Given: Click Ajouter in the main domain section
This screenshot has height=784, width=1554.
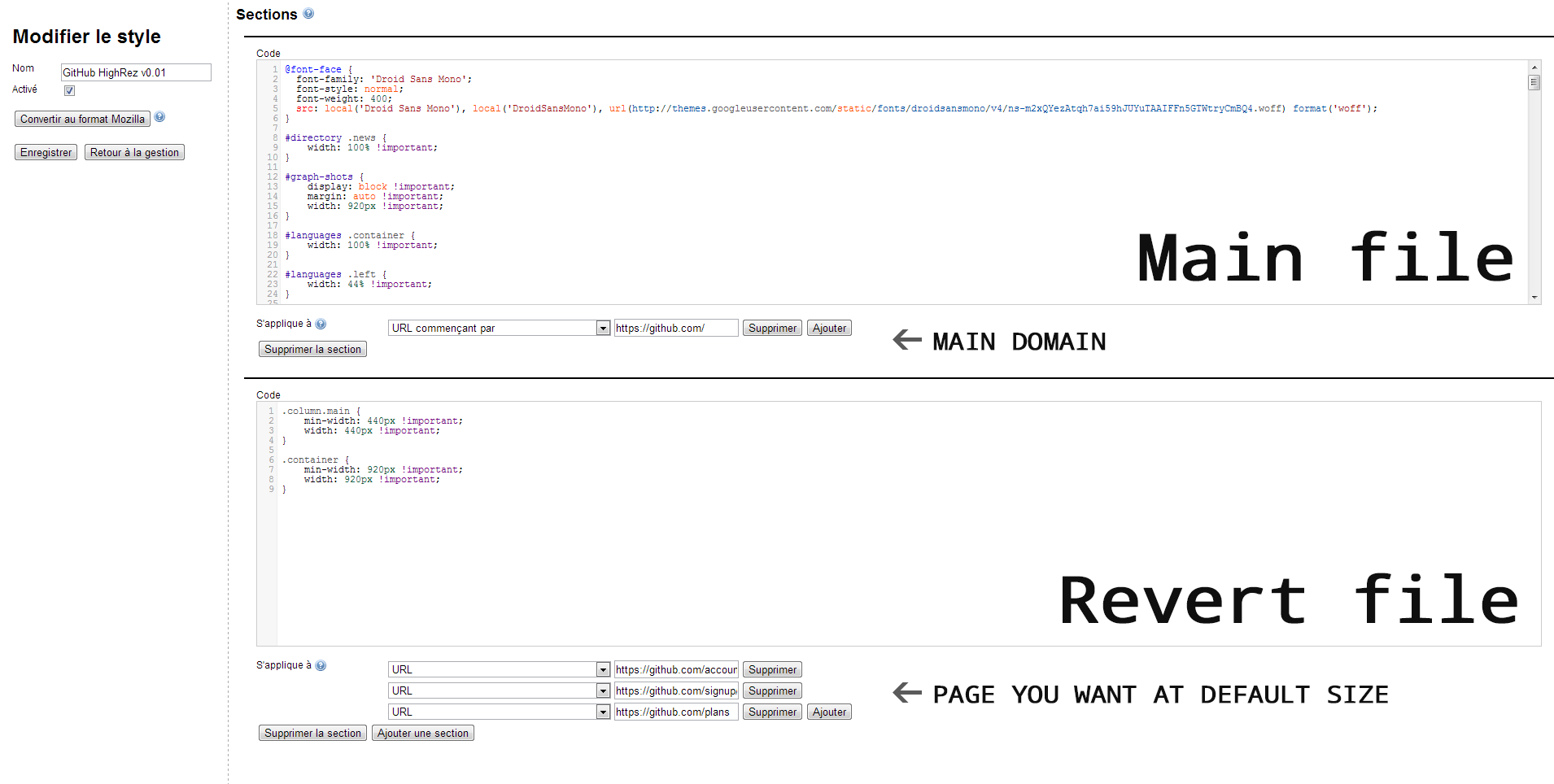Looking at the screenshot, I should click(x=829, y=328).
